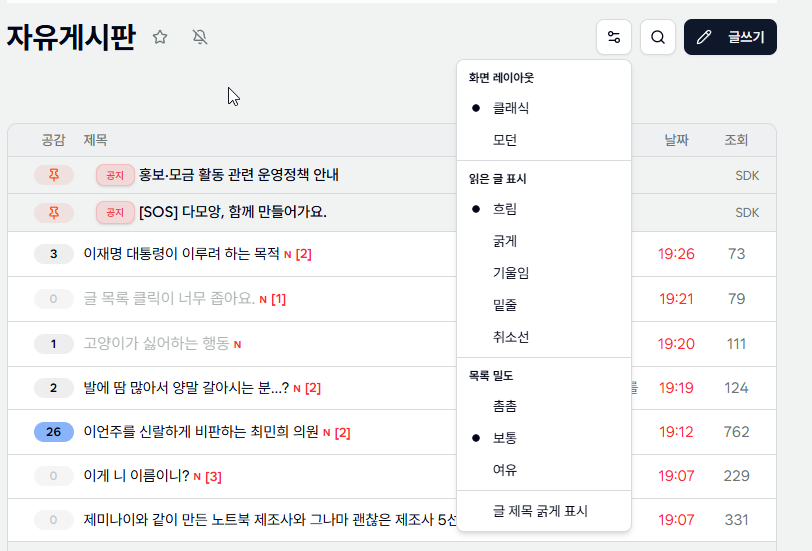This screenshot has height=551, width=812.
Task: Open notice [SOS] 다모앙, 함께 만들어가요.
Action: 233,212
